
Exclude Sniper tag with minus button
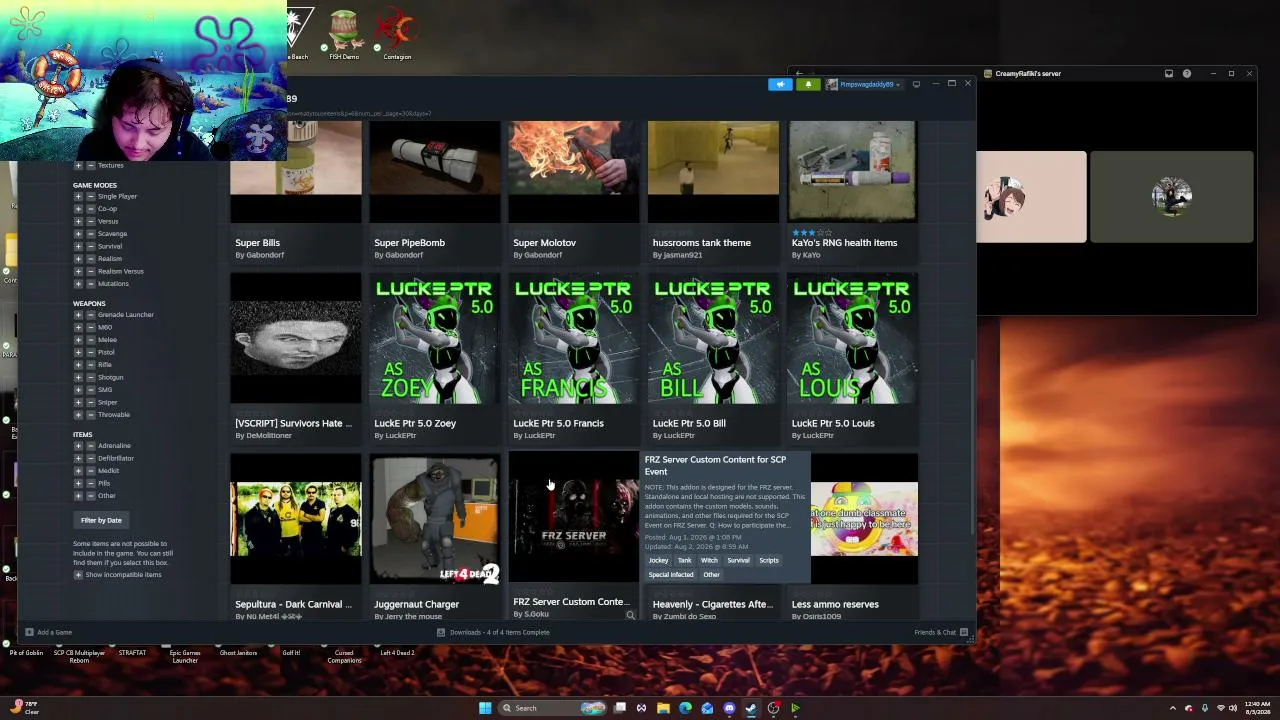pyautogui.click(x=90, y=402)
